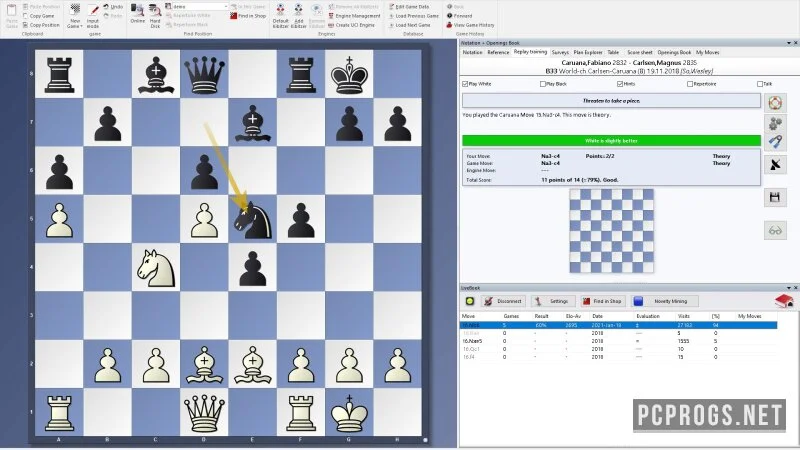This screenshot has width=800, height=450.
Task: Search position in Online database
Action: tap(137, 14)
